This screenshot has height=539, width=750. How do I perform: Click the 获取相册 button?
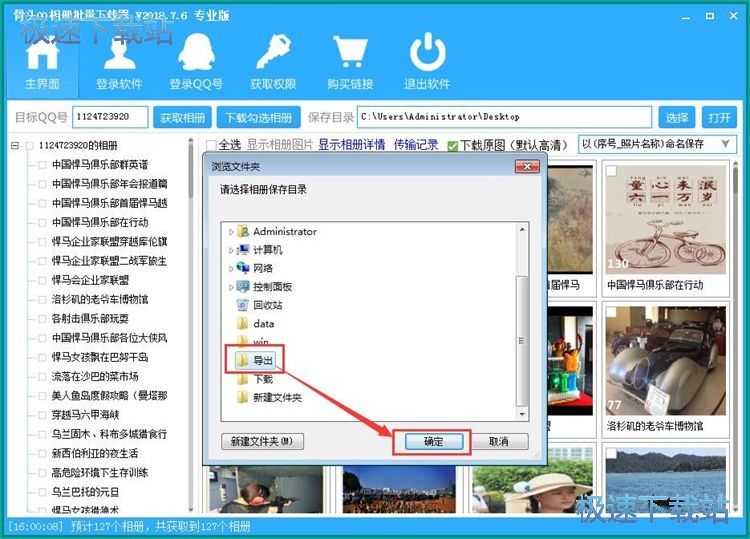click(x=182, y=117)
